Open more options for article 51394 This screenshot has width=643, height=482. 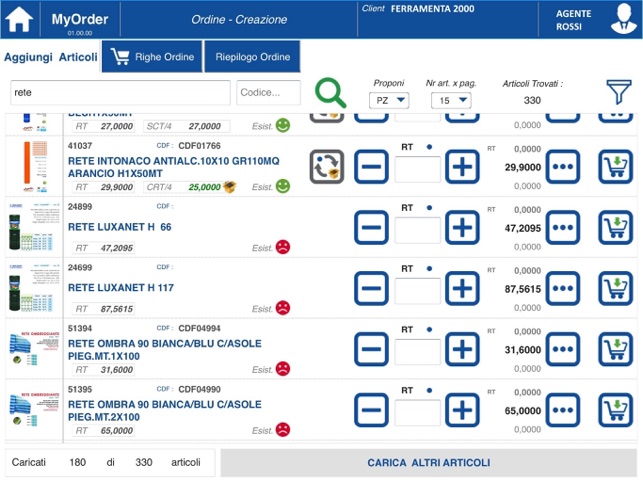point(563,349)
